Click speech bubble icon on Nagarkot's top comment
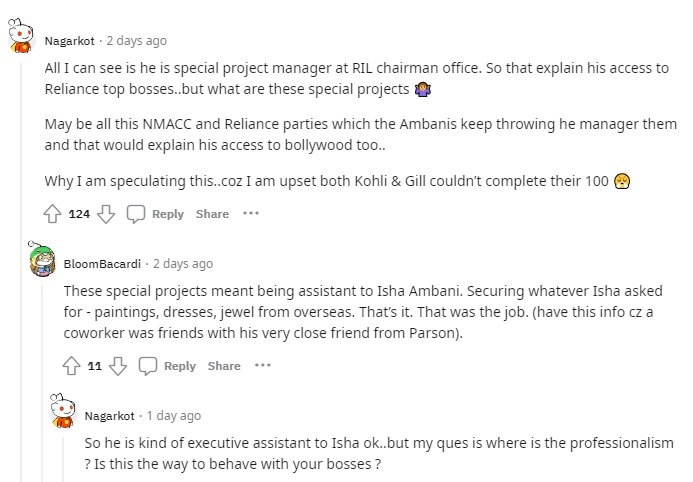Screen dimensions: 693x482 coord(137,214)
